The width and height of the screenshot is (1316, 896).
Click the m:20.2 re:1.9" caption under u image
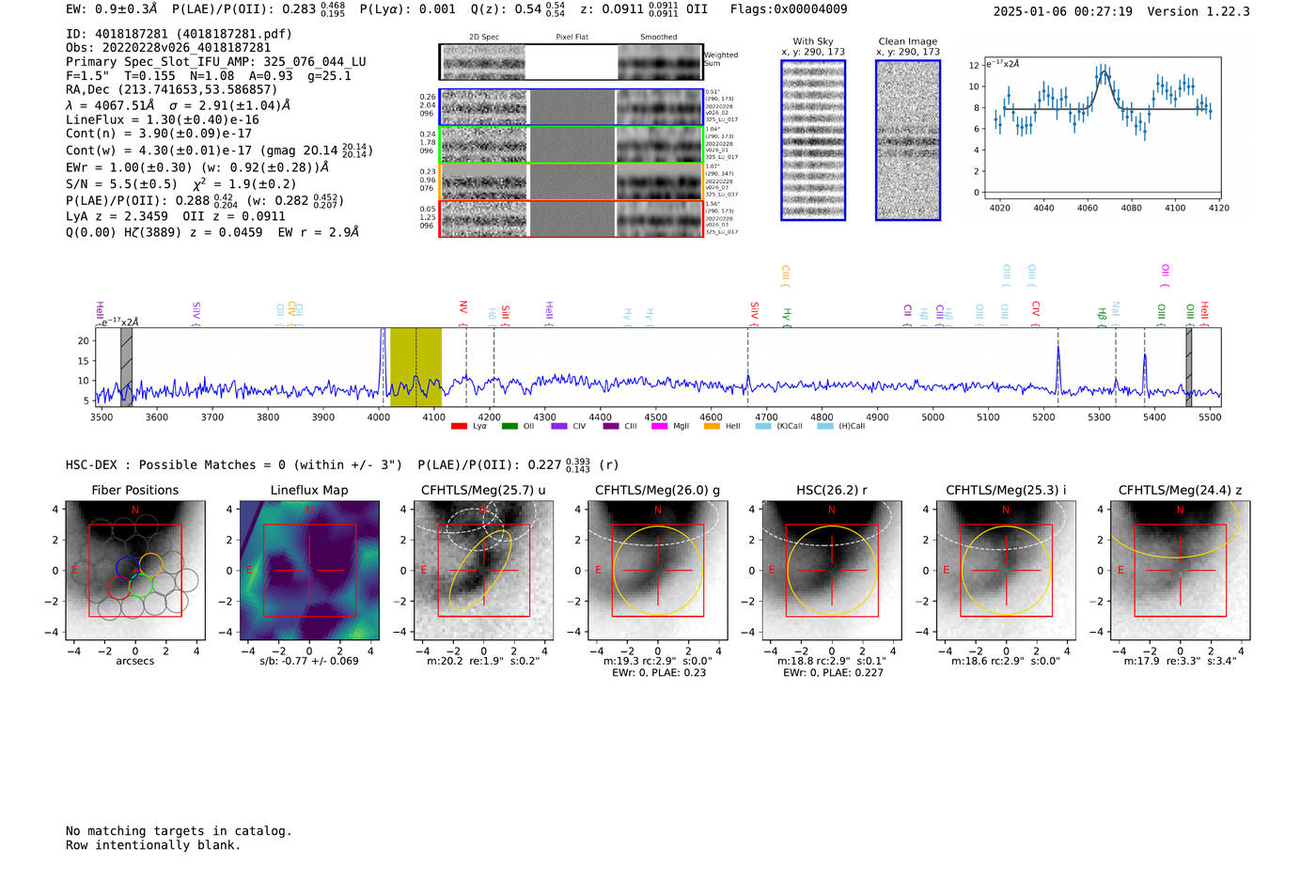coord(483,661)
